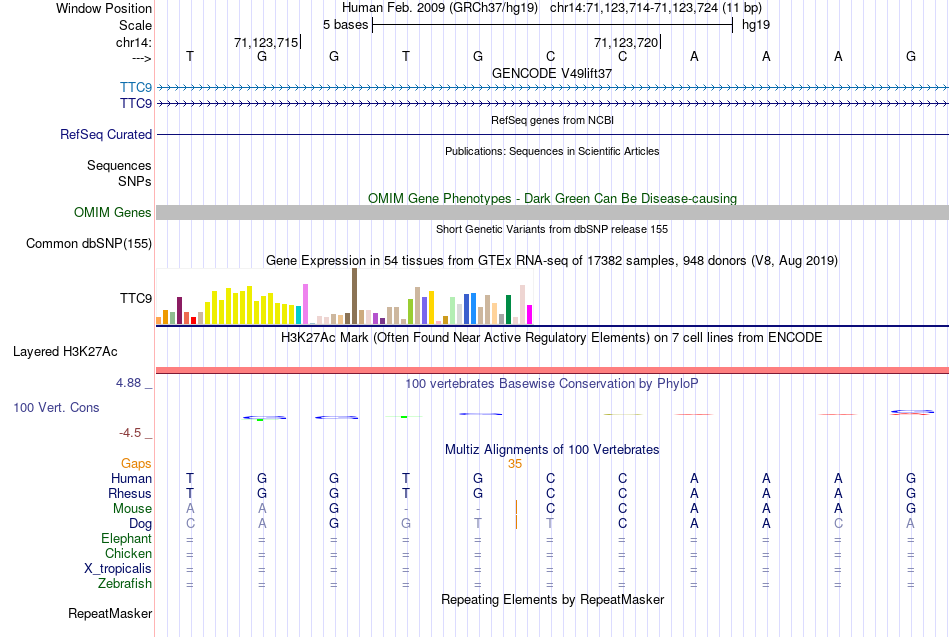Click the orange insertion mark in Mouse row
Image resolution: width=950 pixels, height=637 pixels.
click(516, 507)
